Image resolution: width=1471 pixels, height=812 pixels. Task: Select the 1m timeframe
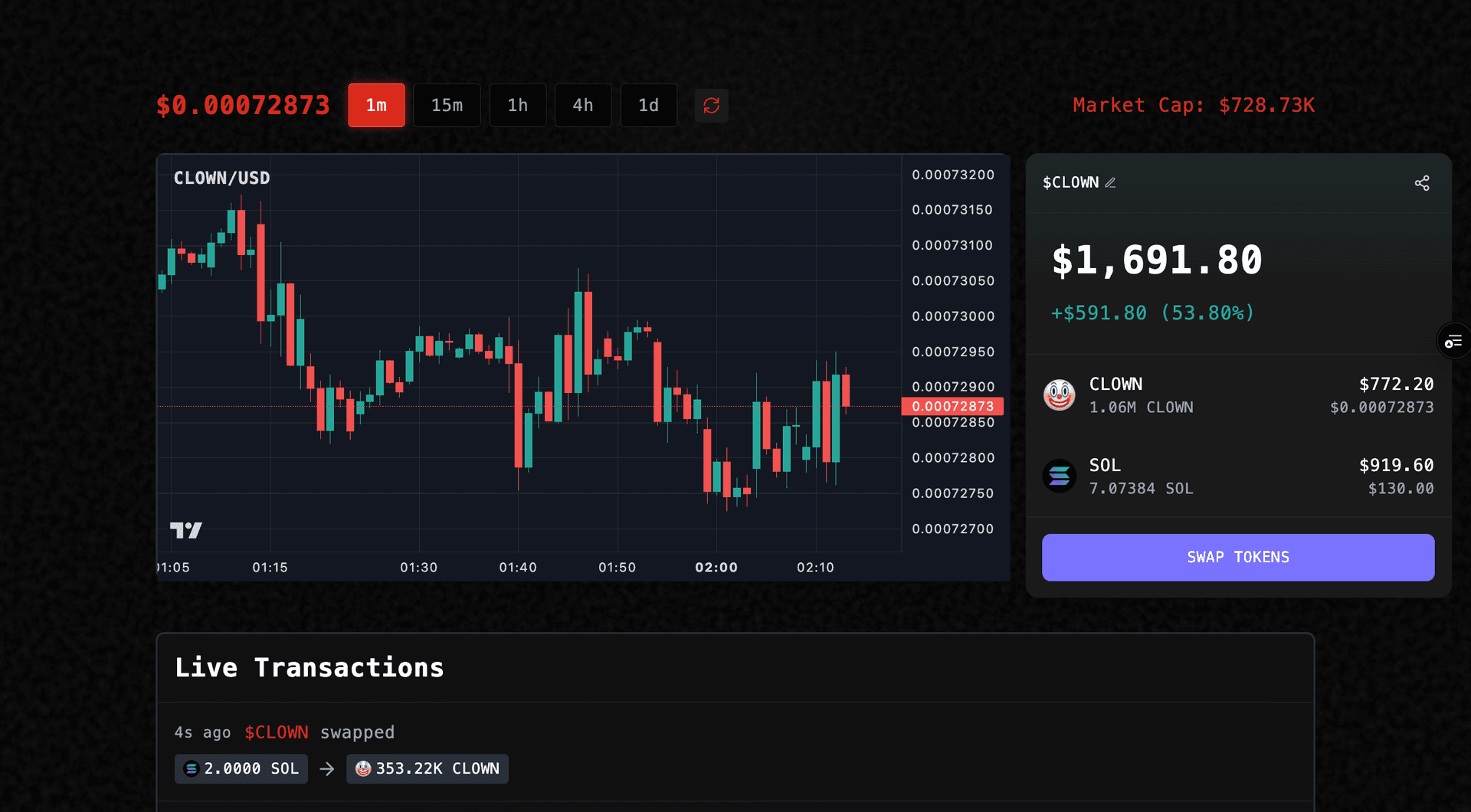pos(376,105)
